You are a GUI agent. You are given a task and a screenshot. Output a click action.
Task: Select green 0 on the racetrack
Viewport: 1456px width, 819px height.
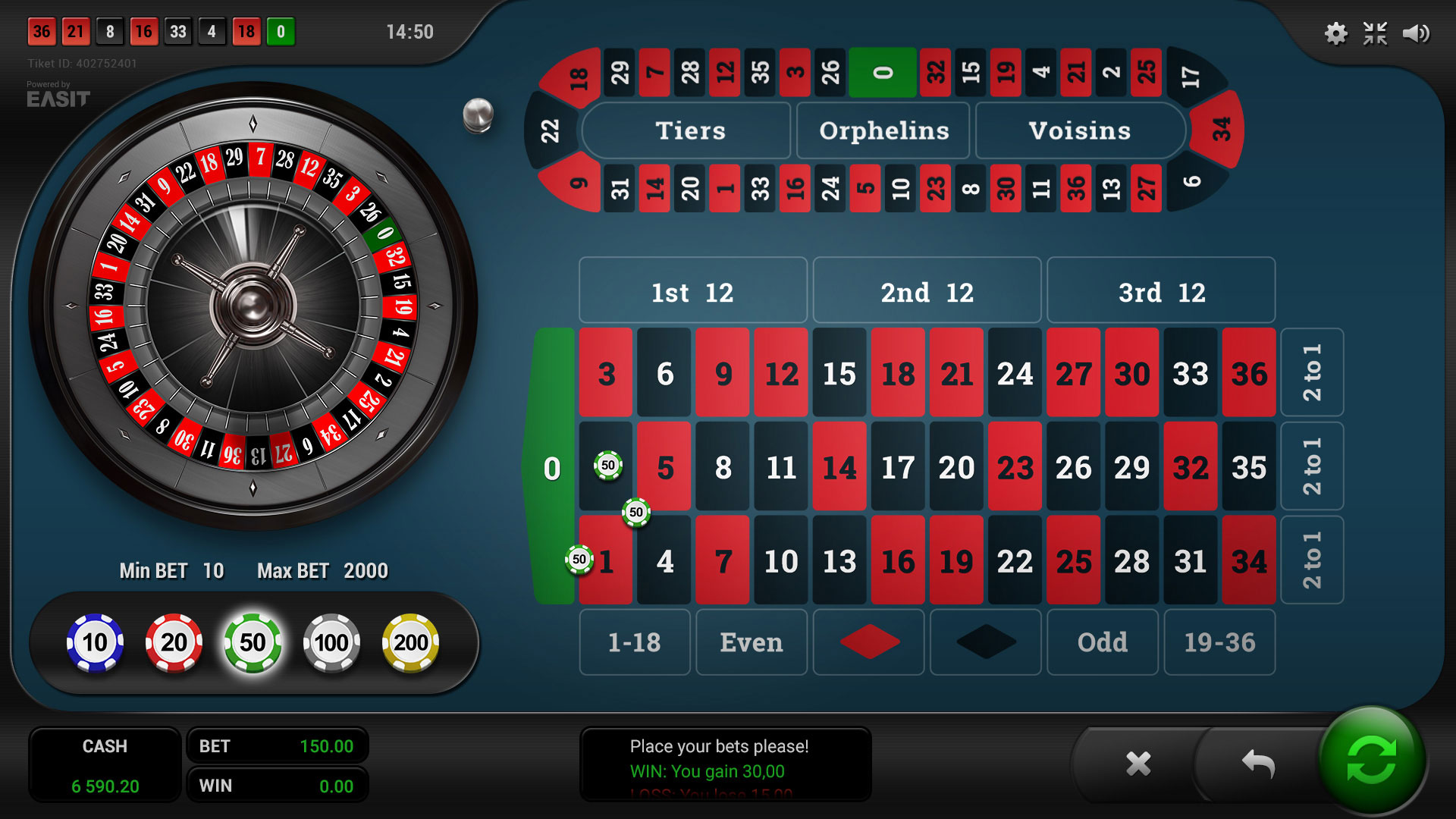[x=883, y=73]
